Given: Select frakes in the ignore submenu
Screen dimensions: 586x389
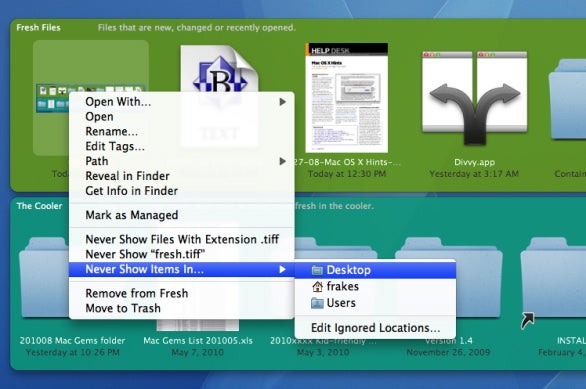Looking at the screenshot, I should click(375, 287).
